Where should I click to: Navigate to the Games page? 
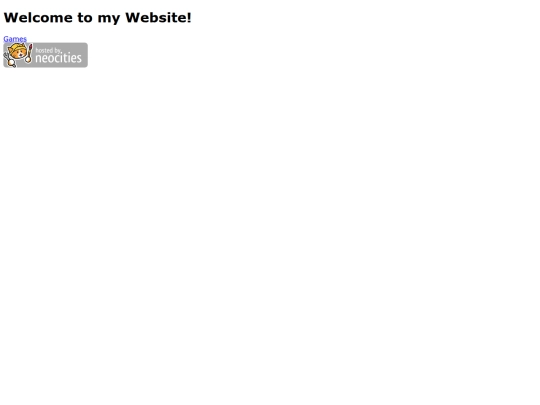point(15,39)
